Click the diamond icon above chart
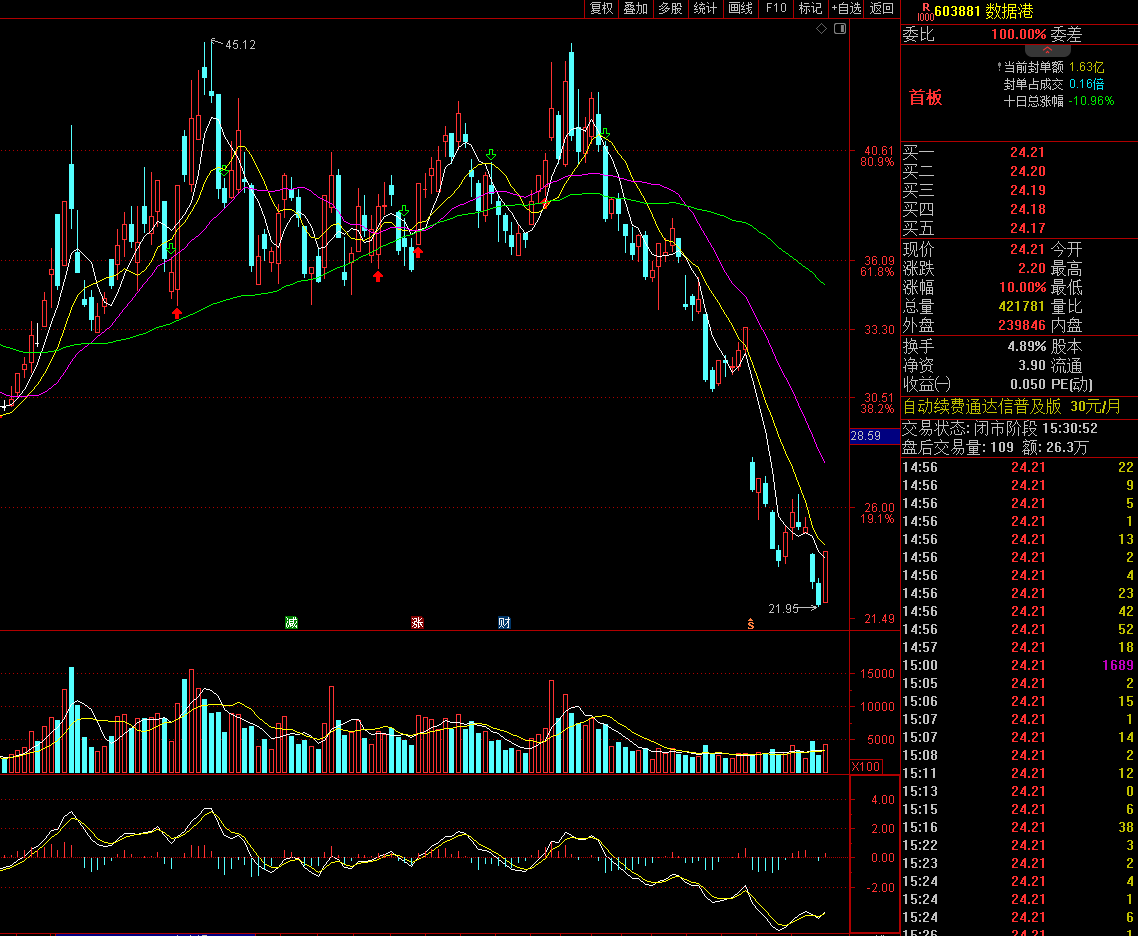Screen dimensions: 1138x936 click(822, 28)
